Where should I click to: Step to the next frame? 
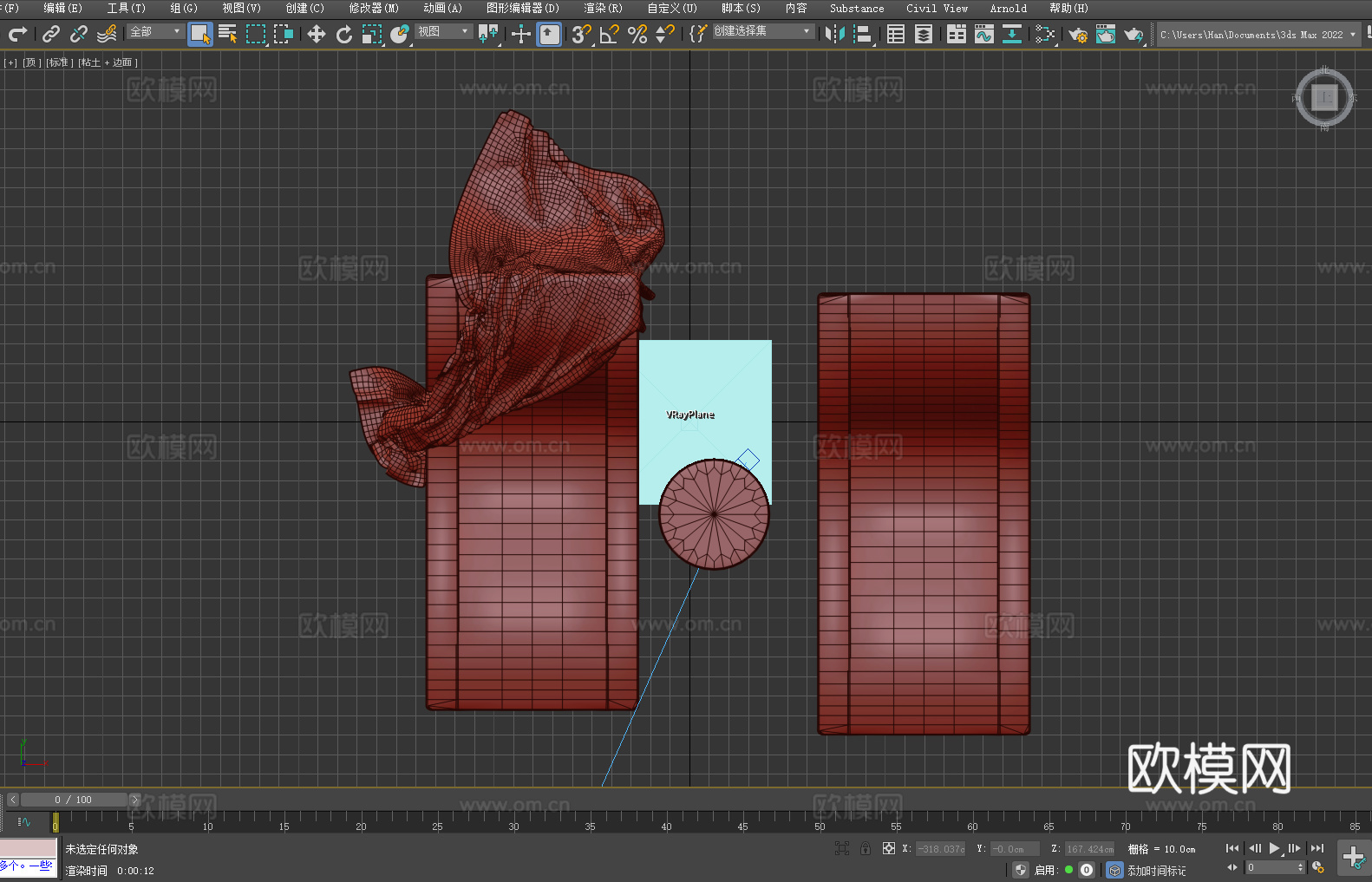[1295, 848]
